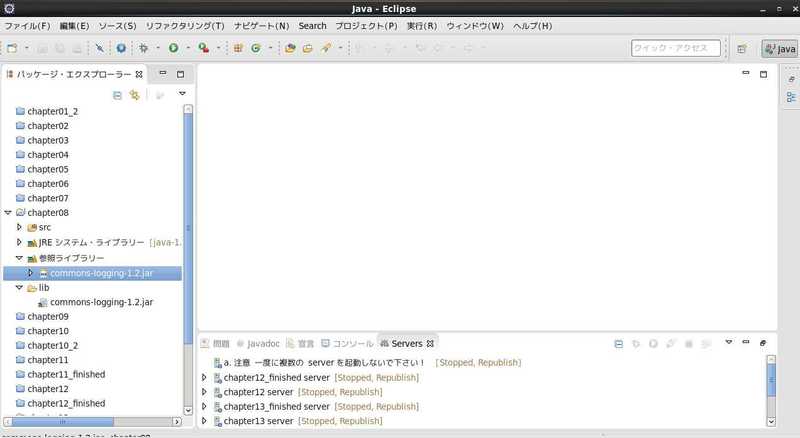Collapse all in Package Explorer toolbar
Image resolution: width=800 pixels, height=438 pixels.
117,95
